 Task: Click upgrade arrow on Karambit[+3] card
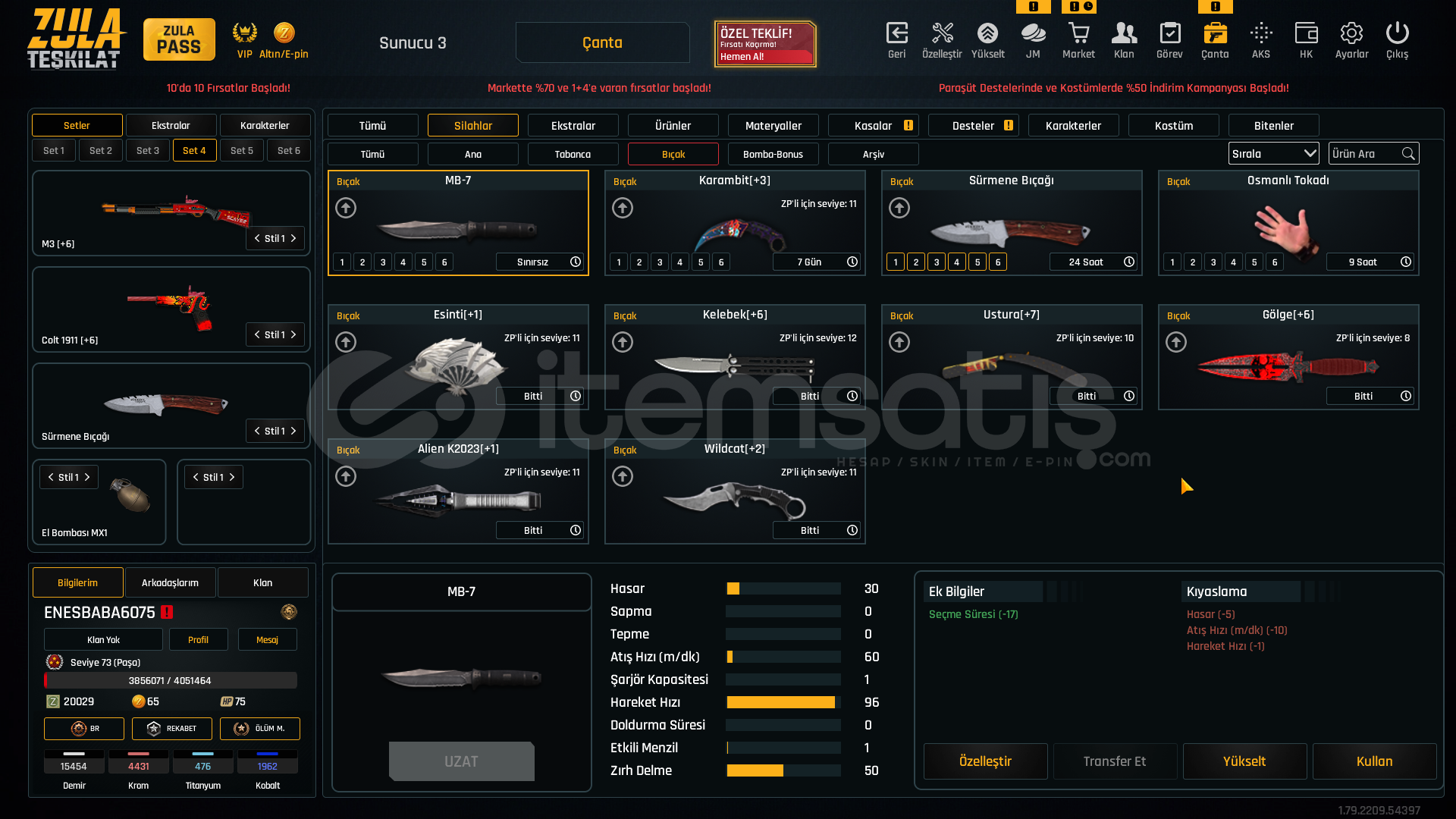pos(623,208)
